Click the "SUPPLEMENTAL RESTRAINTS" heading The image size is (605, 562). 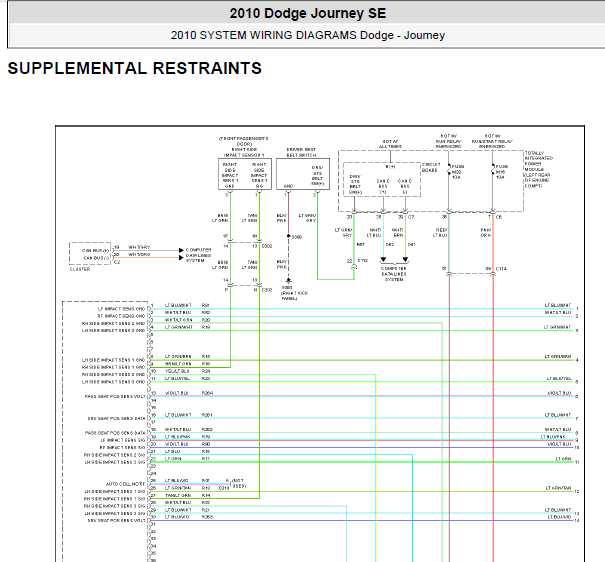click(135, 68)
